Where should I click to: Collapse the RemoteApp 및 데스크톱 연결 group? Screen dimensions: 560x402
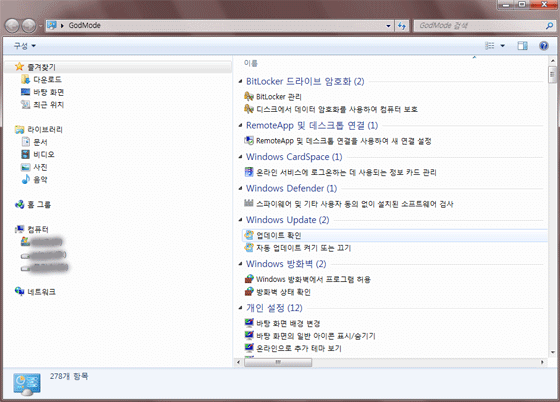(x=240, y=125)
